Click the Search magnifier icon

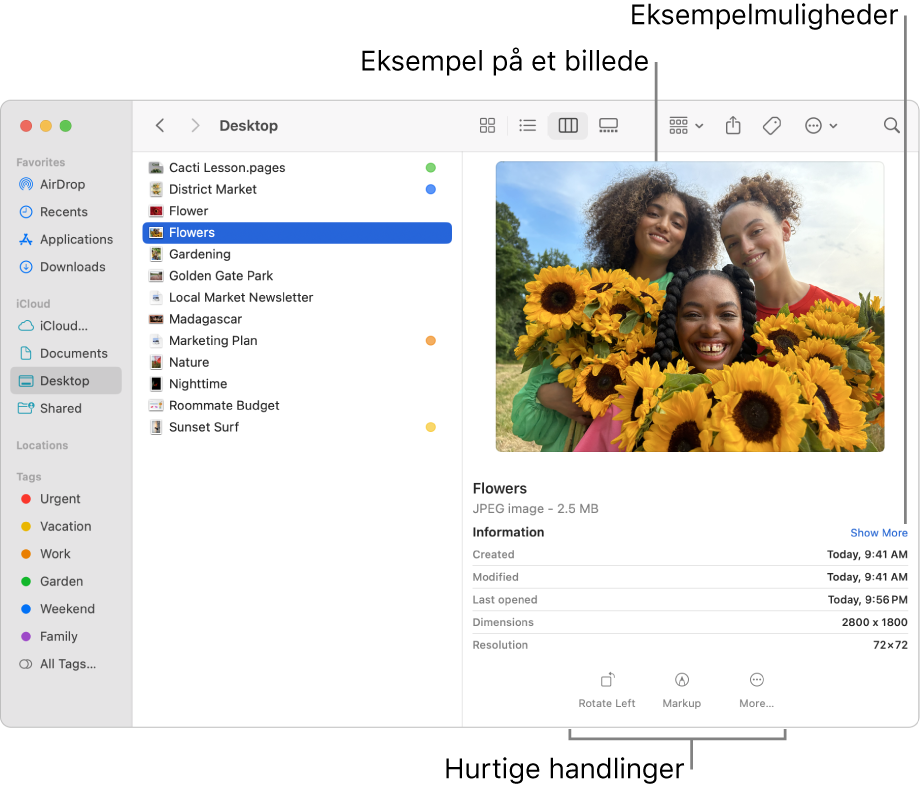click(892, 125)
